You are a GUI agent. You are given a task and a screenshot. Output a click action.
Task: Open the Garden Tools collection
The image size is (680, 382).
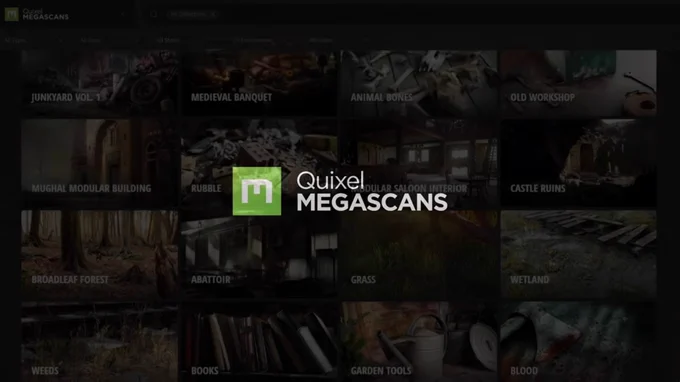[418, 342]
